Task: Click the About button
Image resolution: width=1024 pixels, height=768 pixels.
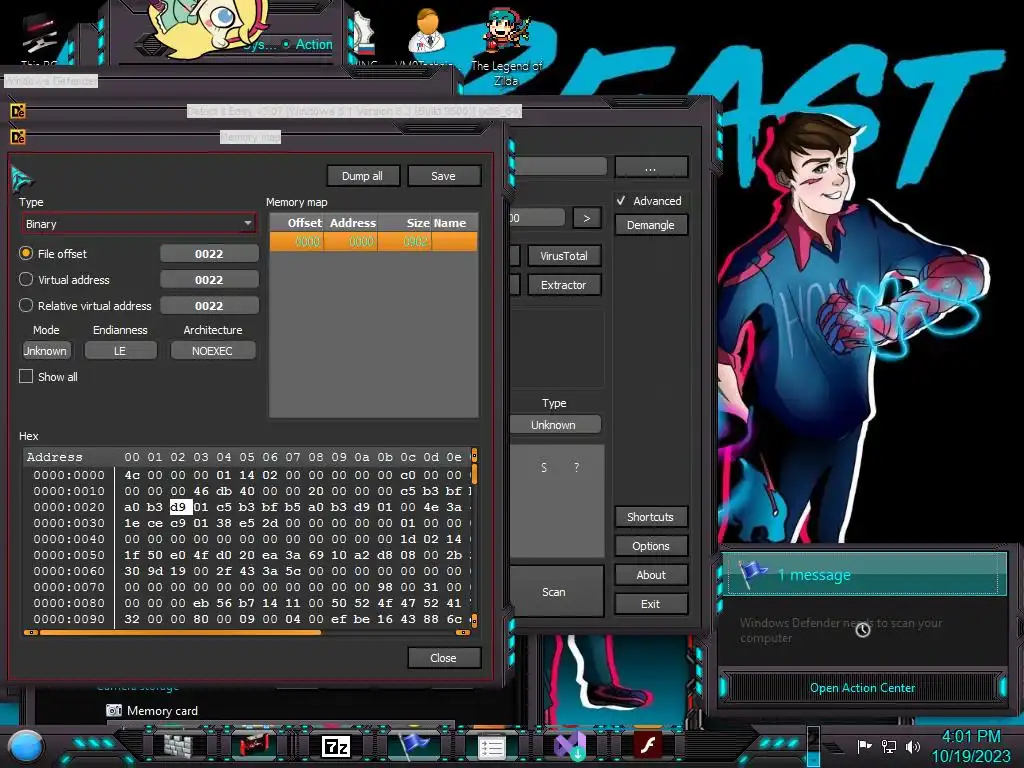Action: 650,575
